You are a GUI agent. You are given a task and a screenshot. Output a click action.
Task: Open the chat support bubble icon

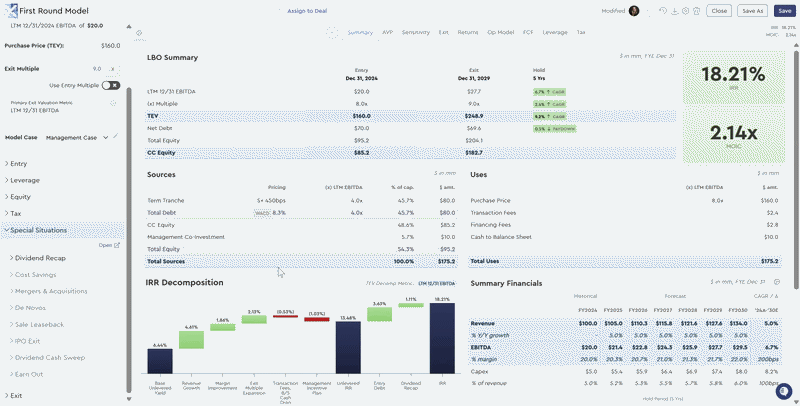(783, 391)
